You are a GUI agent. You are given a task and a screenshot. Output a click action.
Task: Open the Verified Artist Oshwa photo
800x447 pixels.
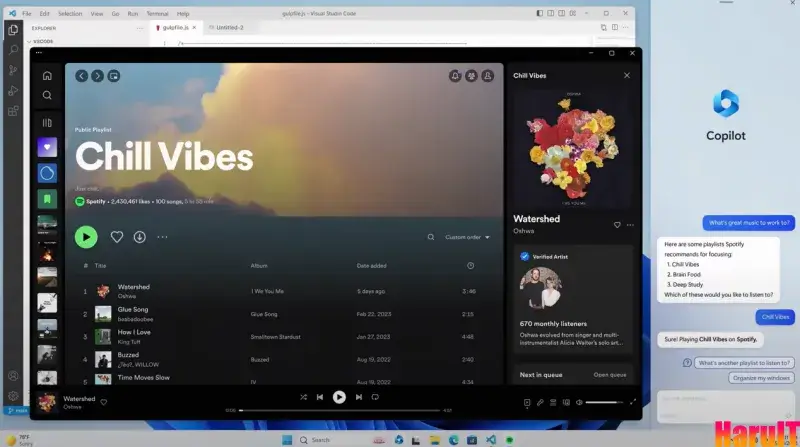tap(541, 288)
